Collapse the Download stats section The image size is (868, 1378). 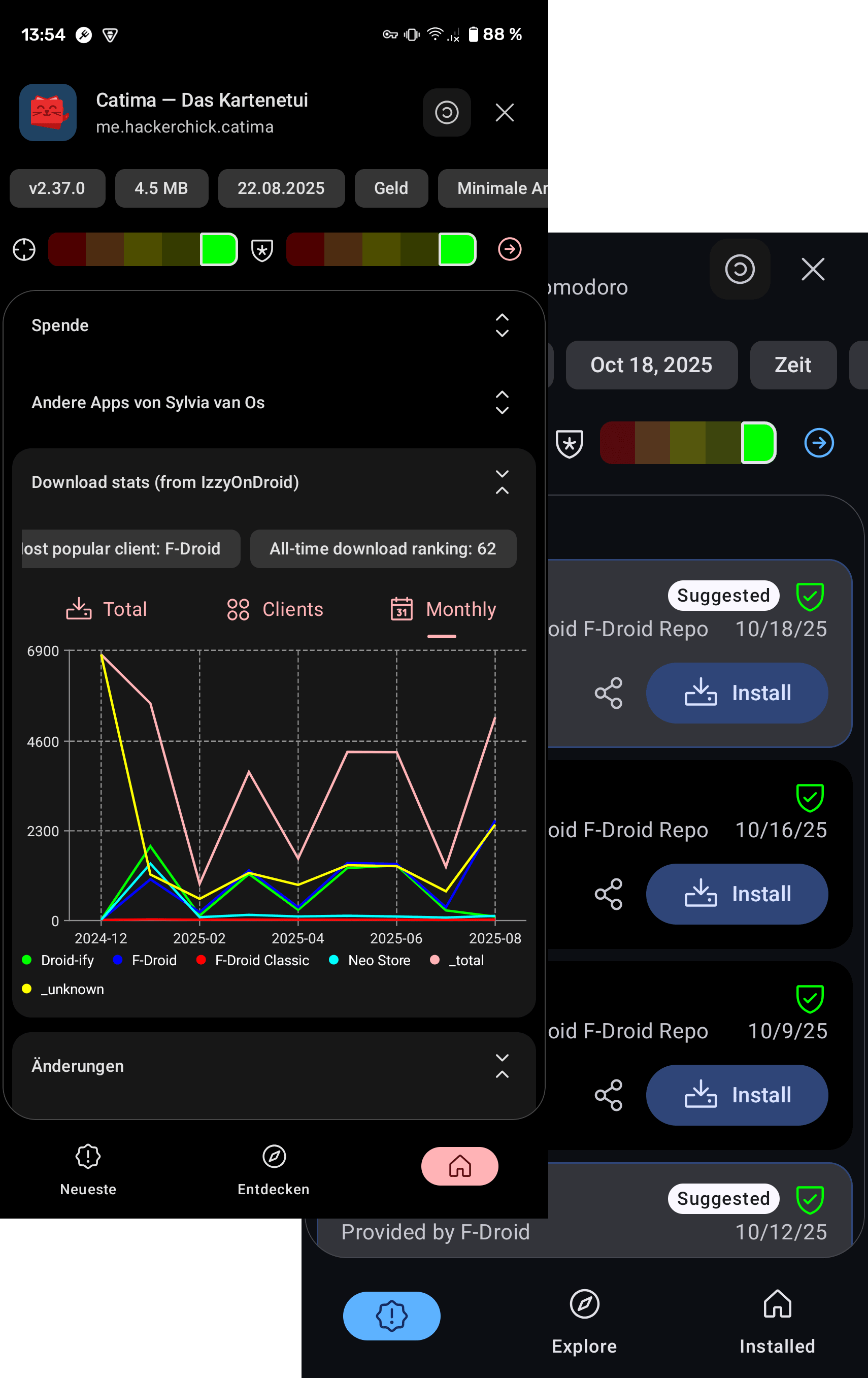click(501, 482)
